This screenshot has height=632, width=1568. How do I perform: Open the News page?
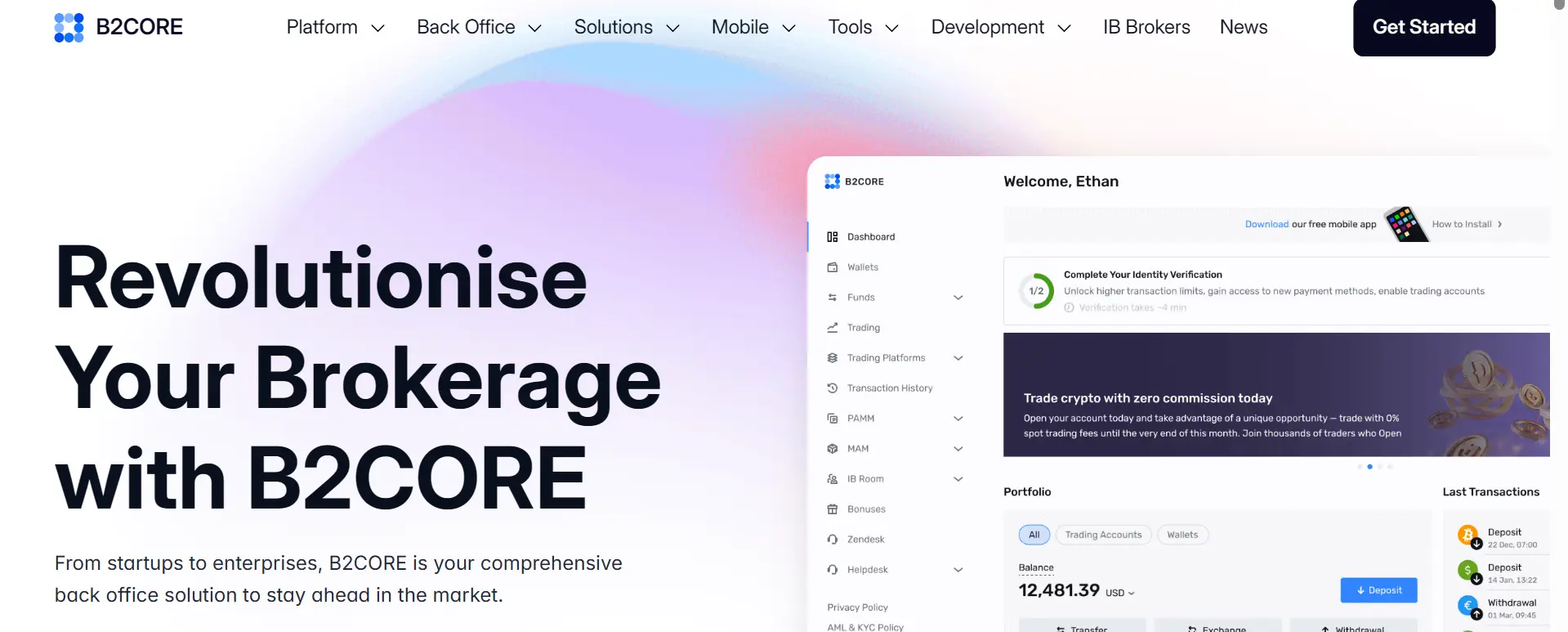pos(1244,27)
